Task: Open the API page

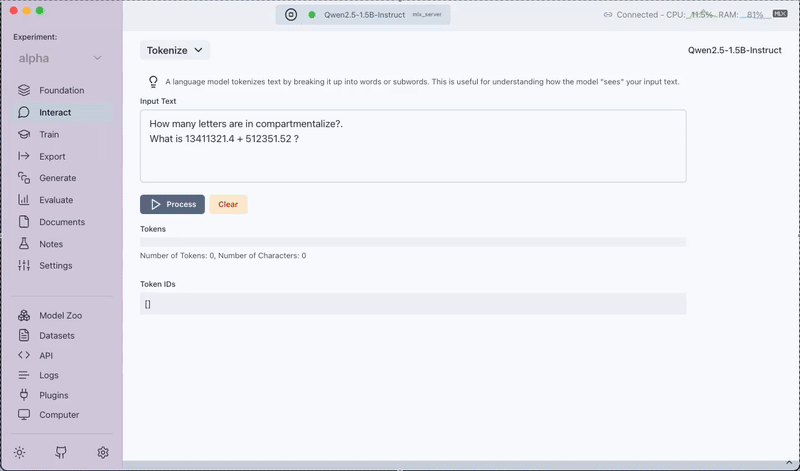Action: 46,355
